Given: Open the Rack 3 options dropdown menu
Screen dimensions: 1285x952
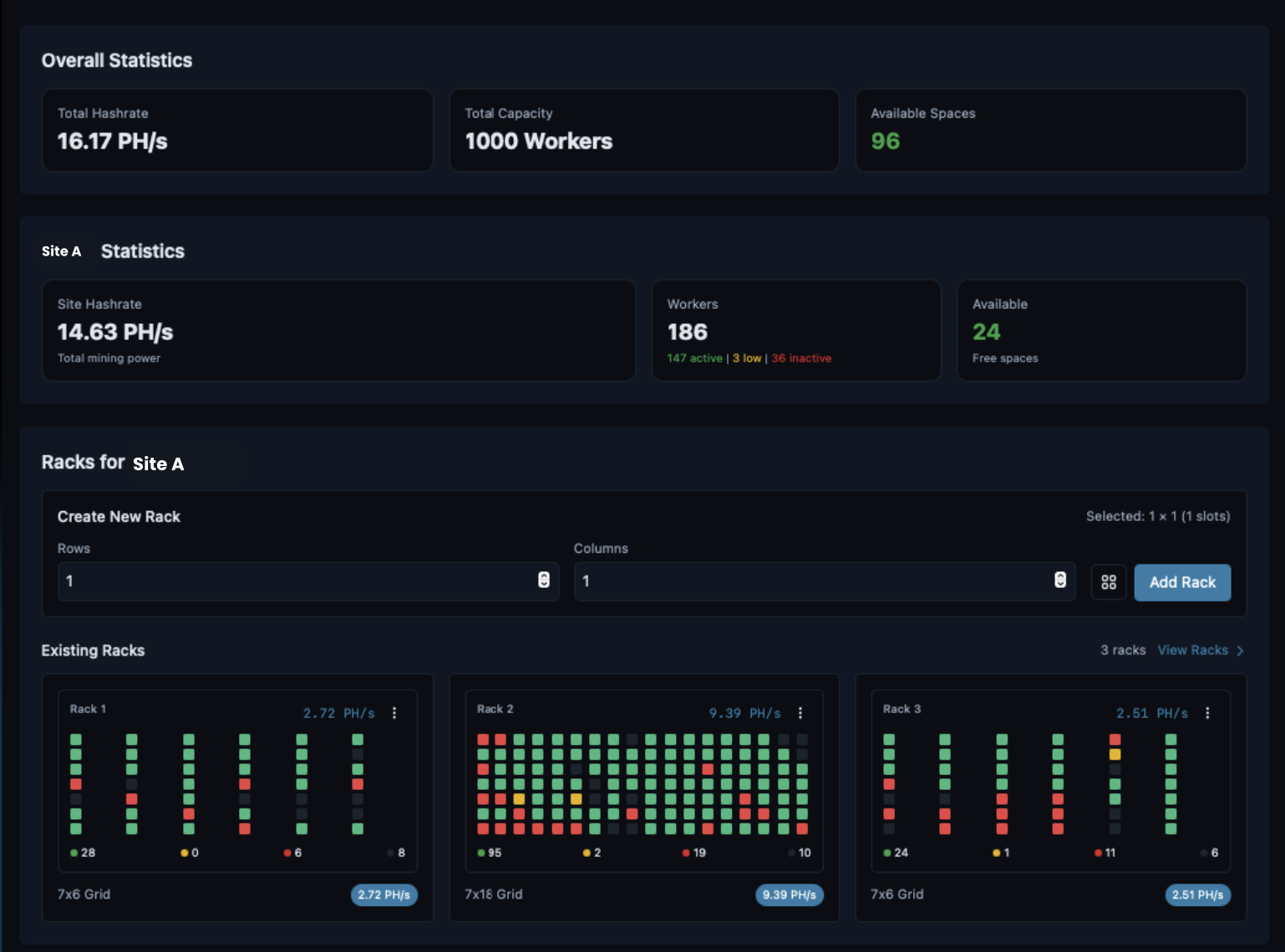Looking at the screenshot, I should 1206,712.
